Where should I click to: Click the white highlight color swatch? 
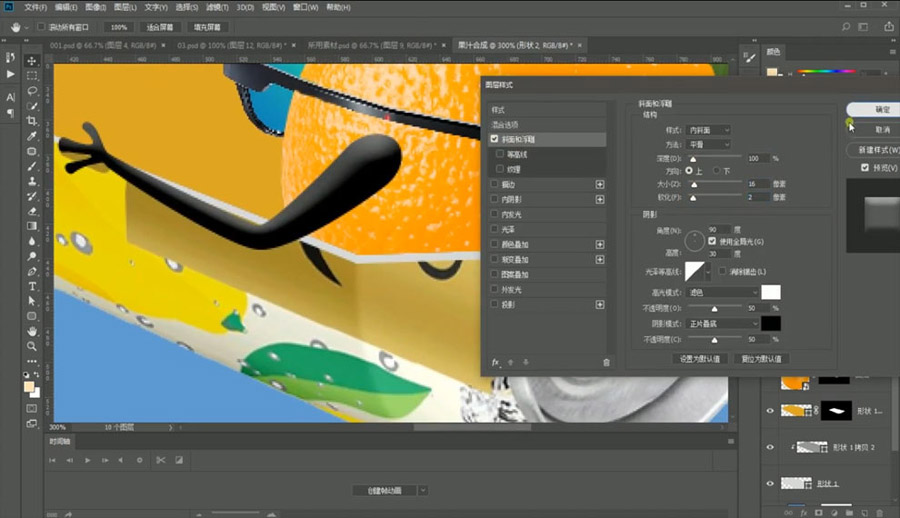[770, 292]
